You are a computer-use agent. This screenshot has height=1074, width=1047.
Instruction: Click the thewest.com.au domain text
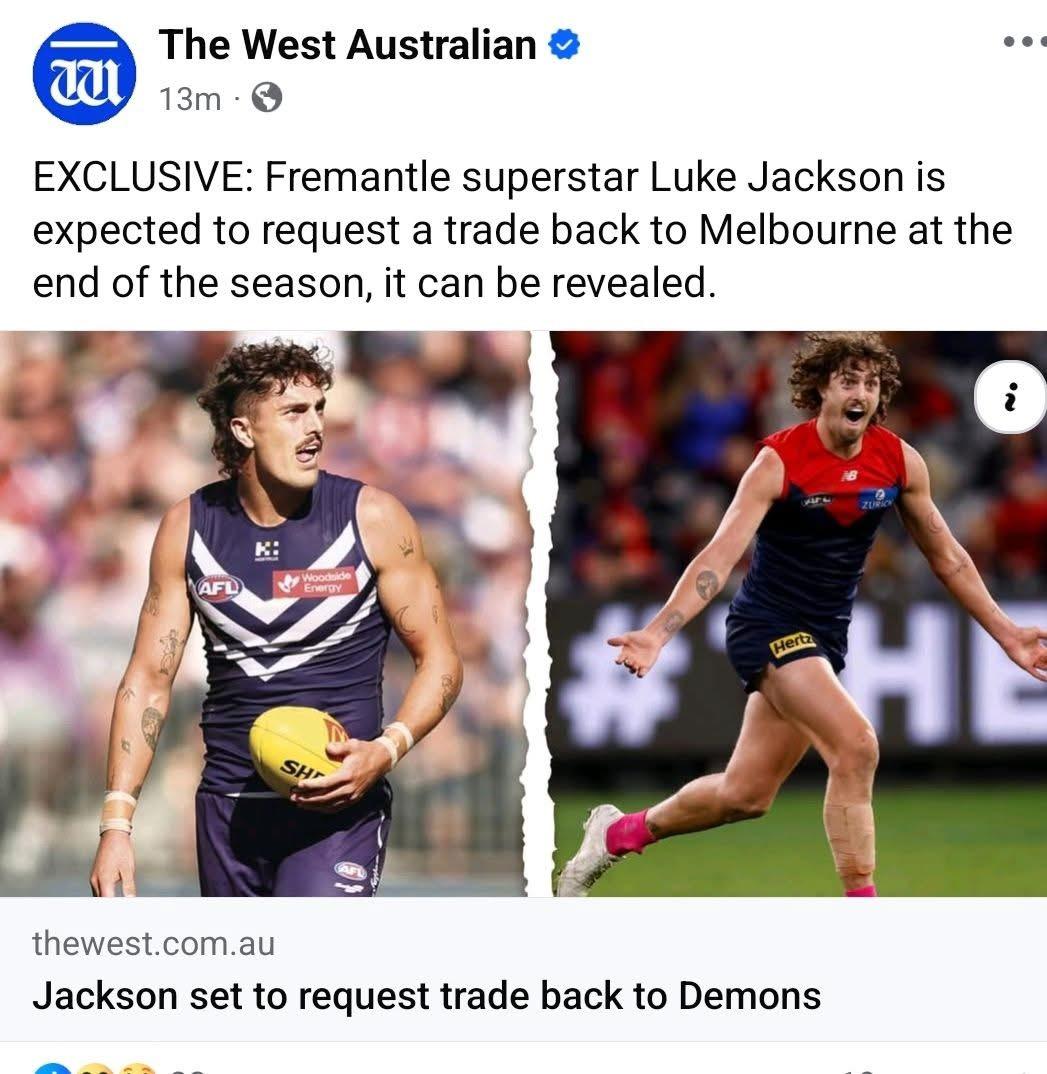(153, 944)
